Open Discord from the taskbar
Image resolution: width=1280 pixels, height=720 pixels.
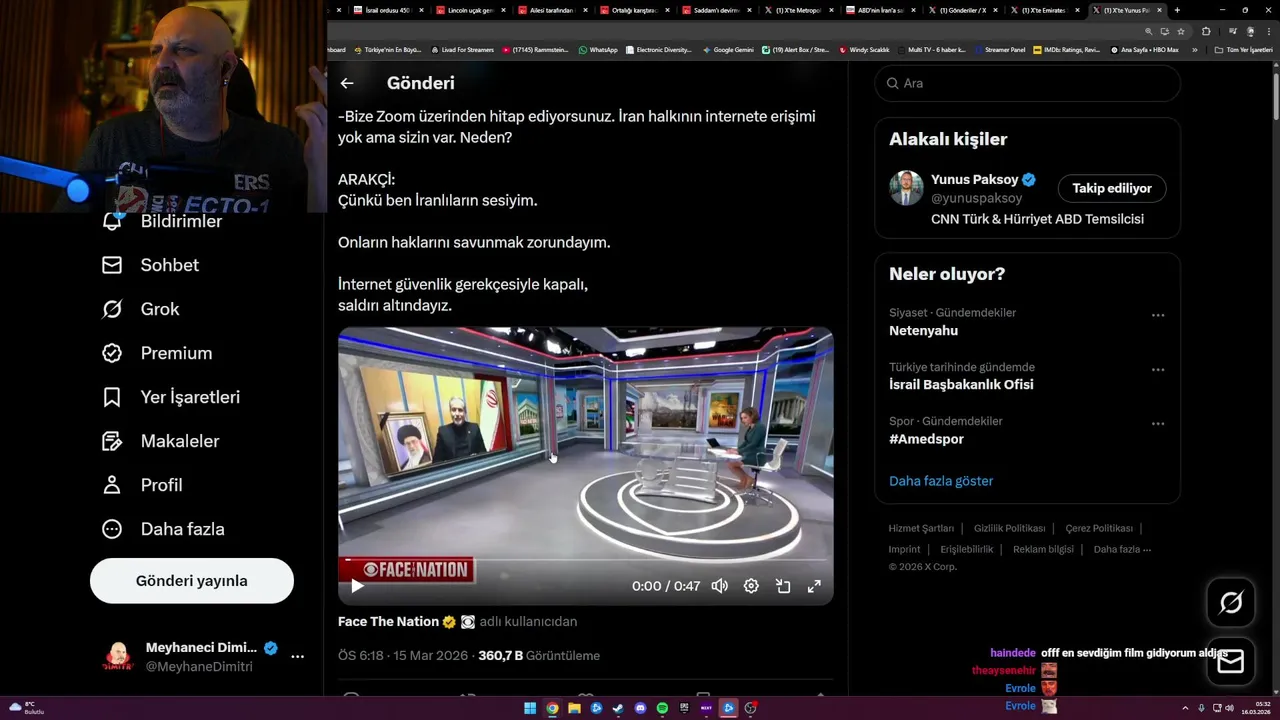click(x=640, y=708)
